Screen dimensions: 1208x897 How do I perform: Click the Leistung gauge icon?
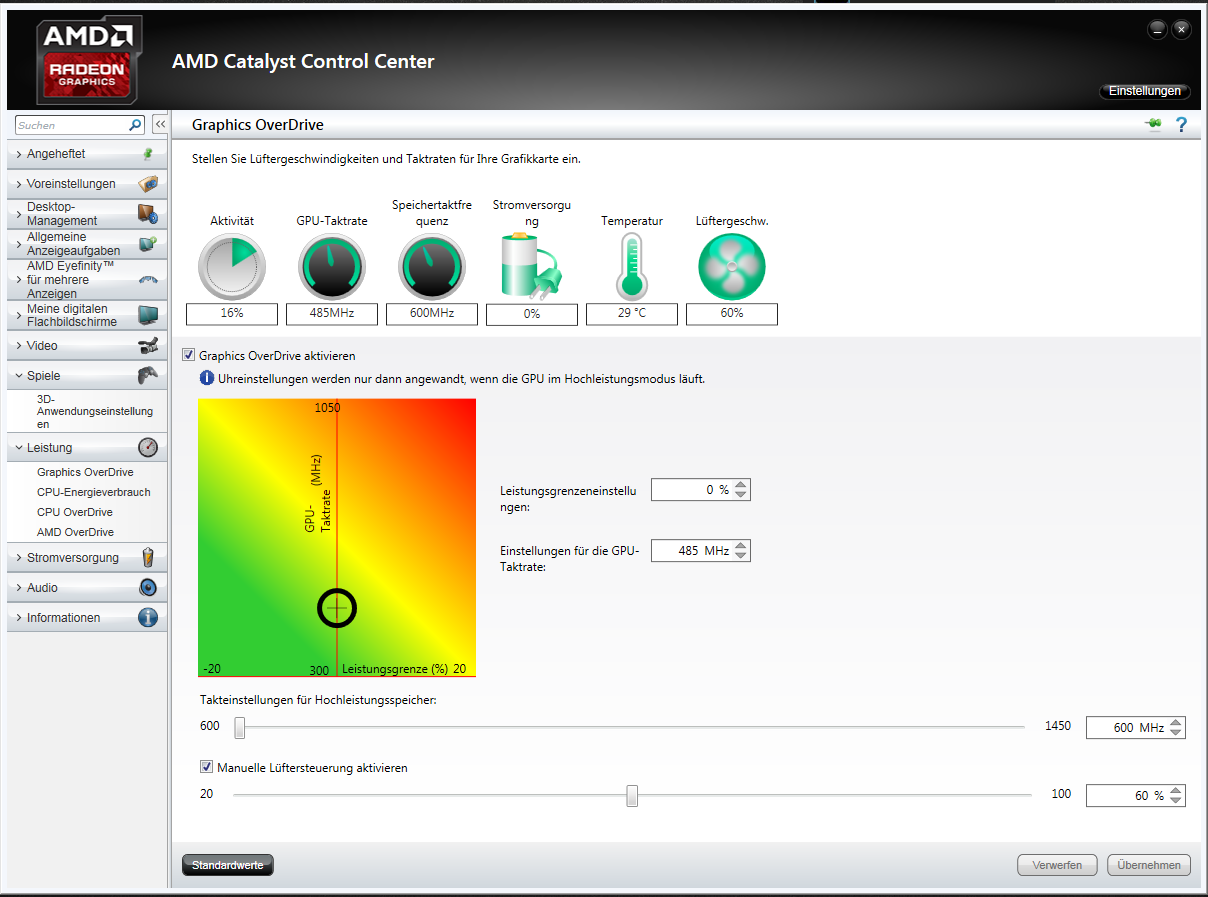coord(148,448)
